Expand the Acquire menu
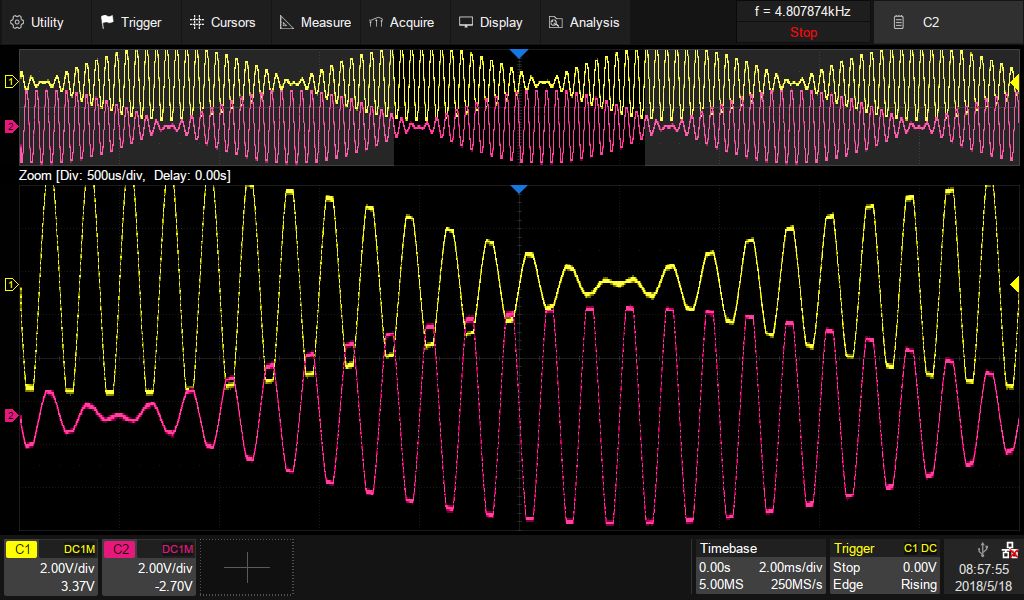 click(x=401, y=22)
